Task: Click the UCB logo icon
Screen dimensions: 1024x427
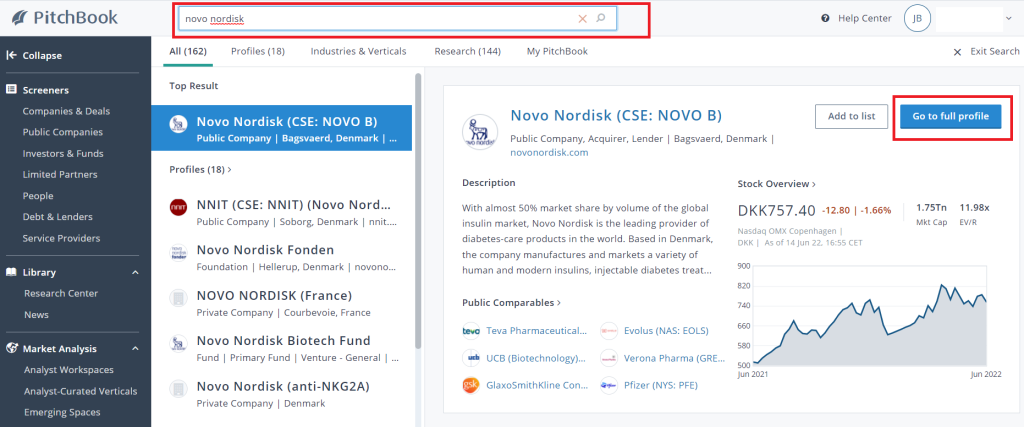Action: coord(471,358)
